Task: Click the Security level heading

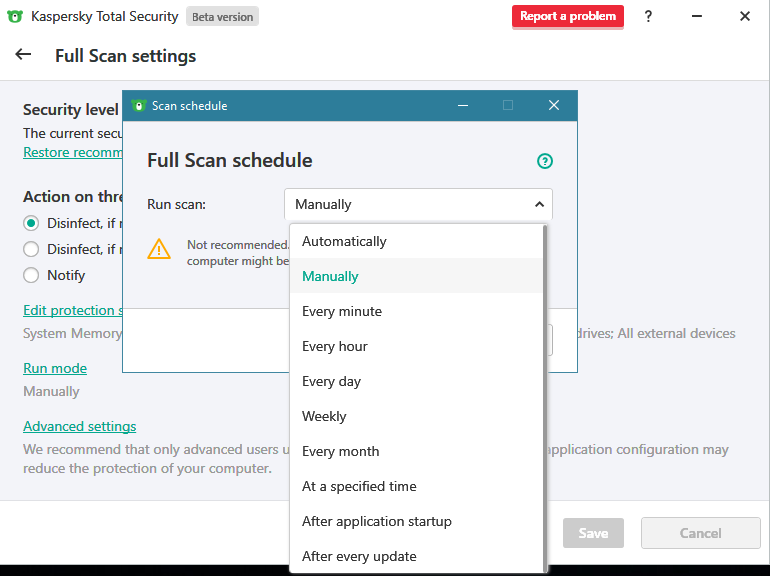Action: [71, 110]
